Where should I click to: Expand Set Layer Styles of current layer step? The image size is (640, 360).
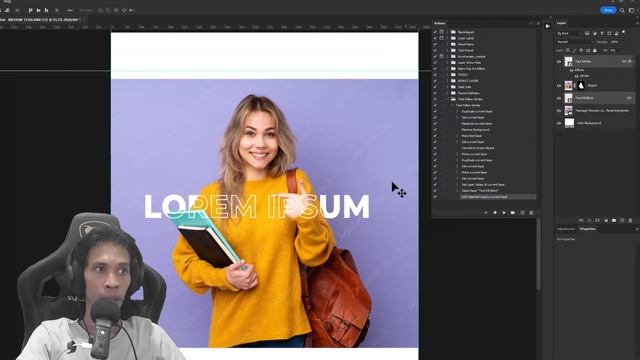(x=457, y=184)
